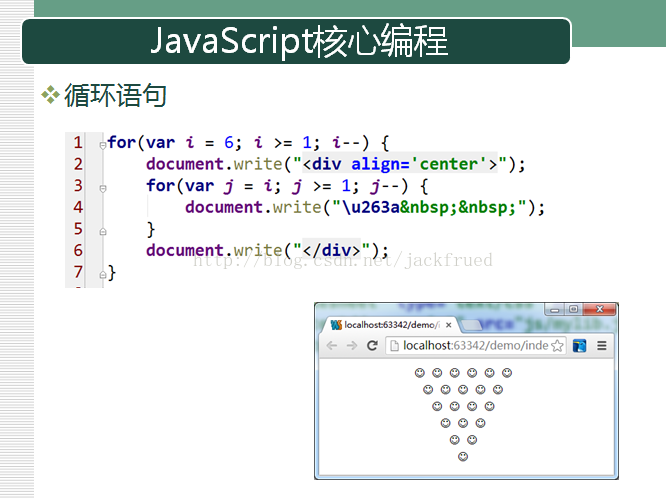Click the fold end marker at line 7
666x498 pixels.
tap(102, 275)
